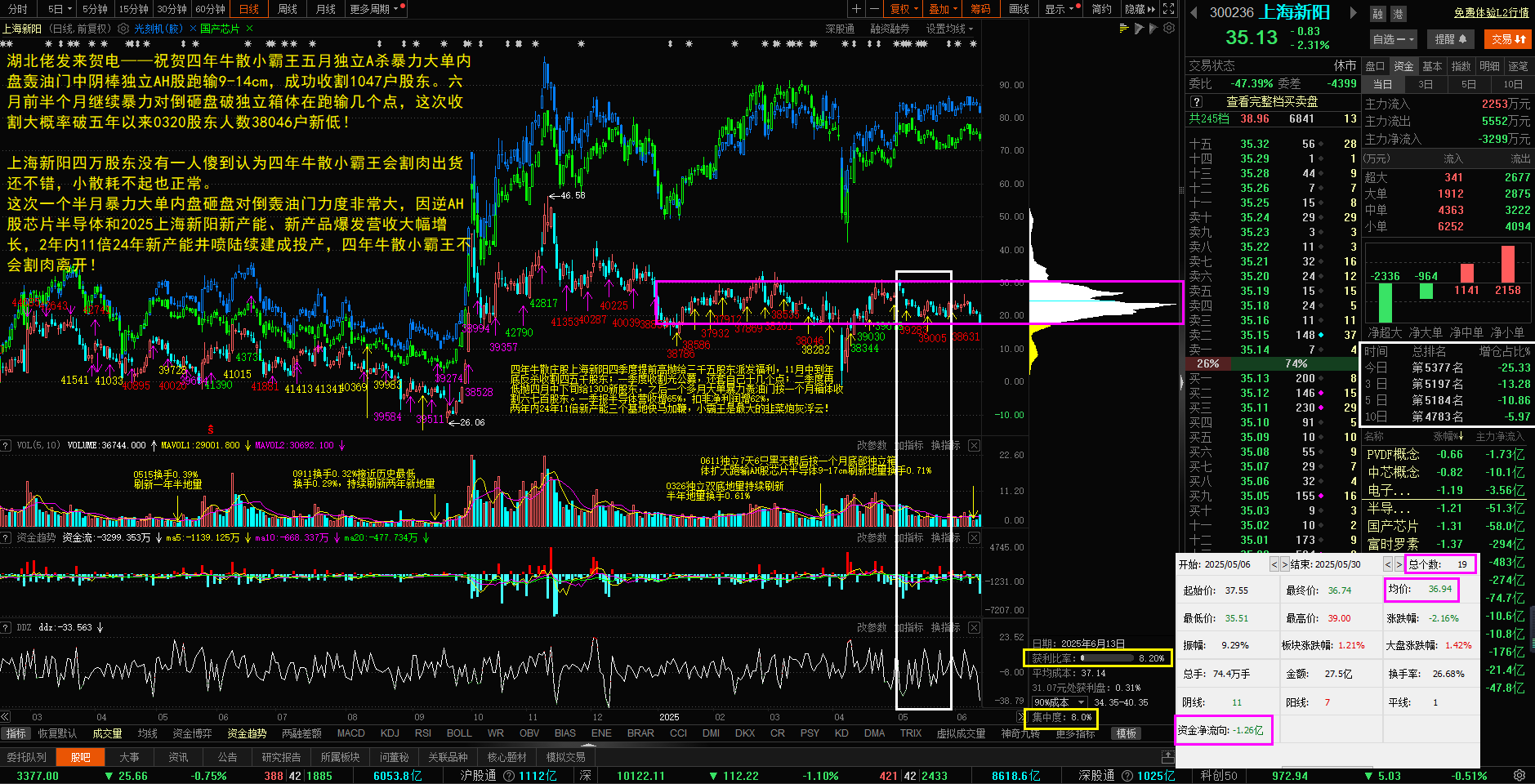This screenshot has width=1535, height=784.
Task: Open 更多指标 in indicator bar
Action: (1075, 733)
